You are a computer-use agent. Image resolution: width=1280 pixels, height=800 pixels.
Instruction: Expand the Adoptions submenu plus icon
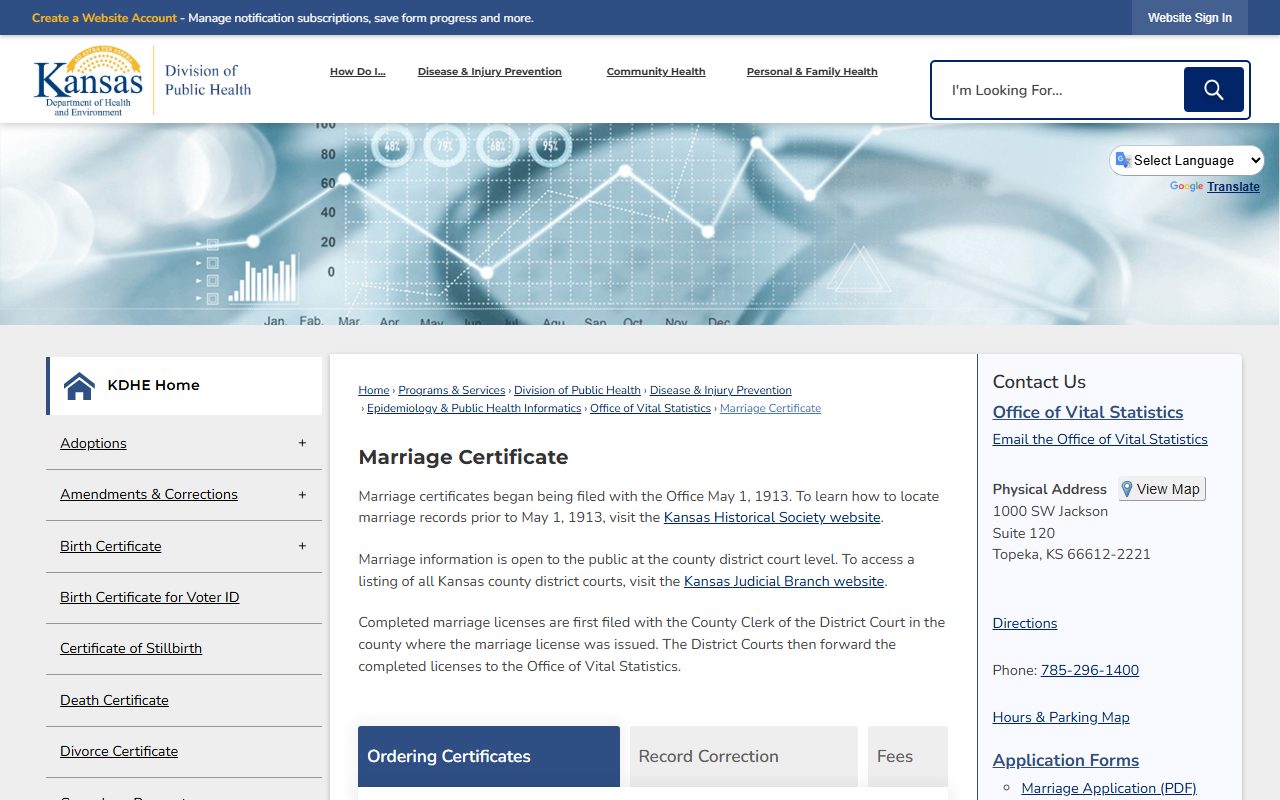(x=302, y=443)
